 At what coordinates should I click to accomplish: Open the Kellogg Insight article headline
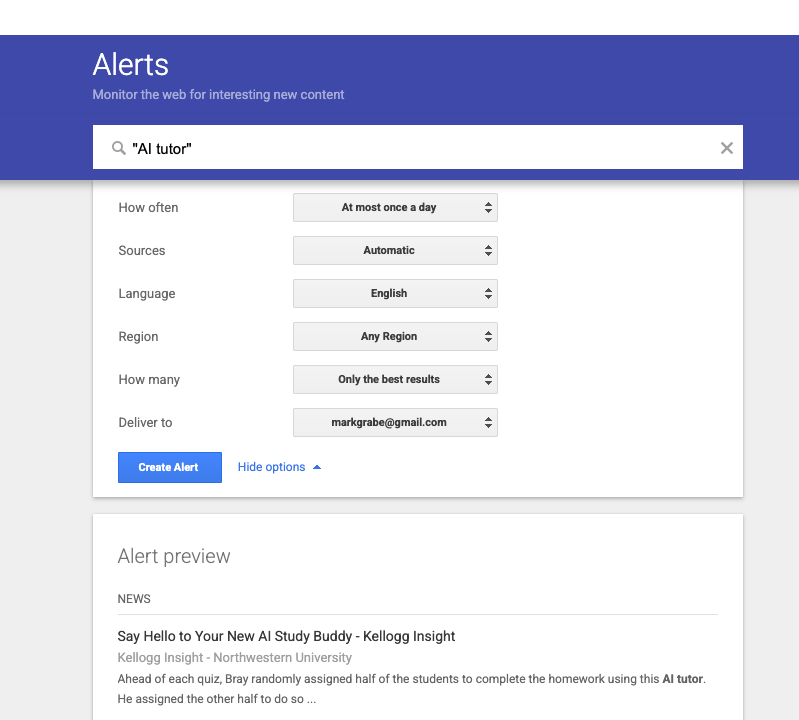286,636
